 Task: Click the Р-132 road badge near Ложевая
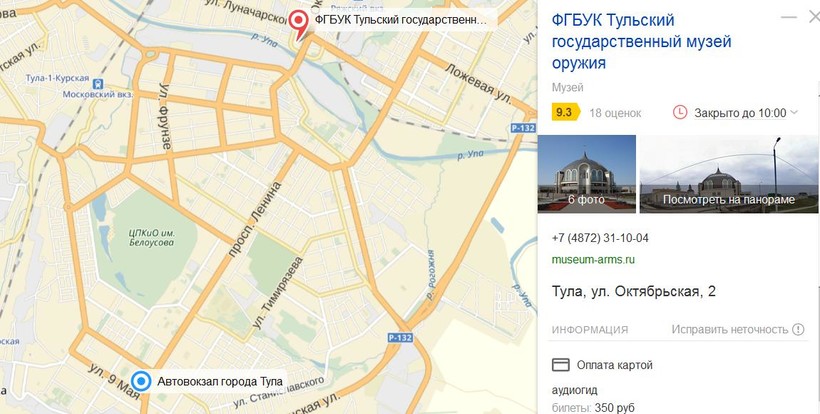(x=522, y=129)
